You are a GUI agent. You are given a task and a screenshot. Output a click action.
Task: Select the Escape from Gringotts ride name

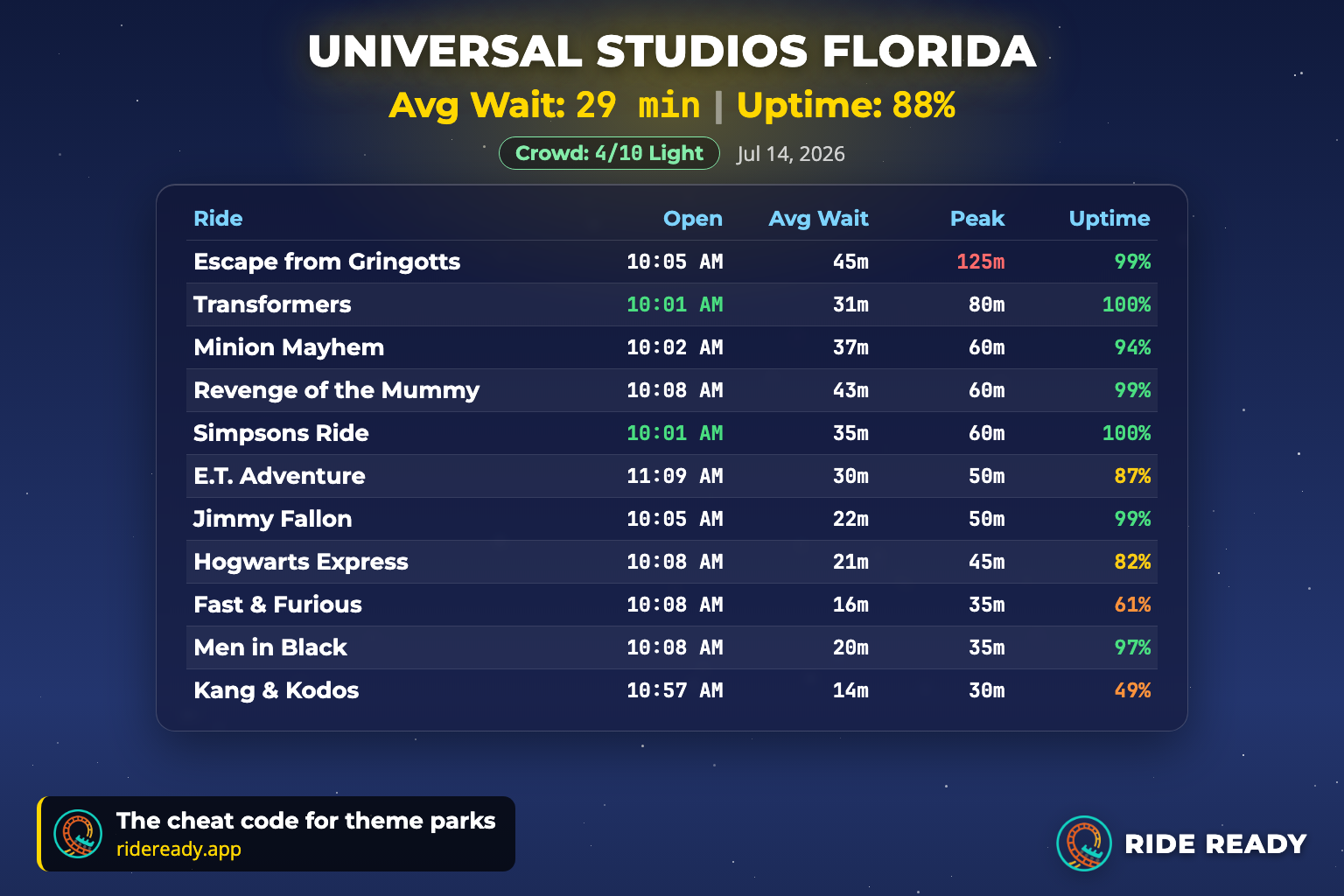click(x=326, y=262)
